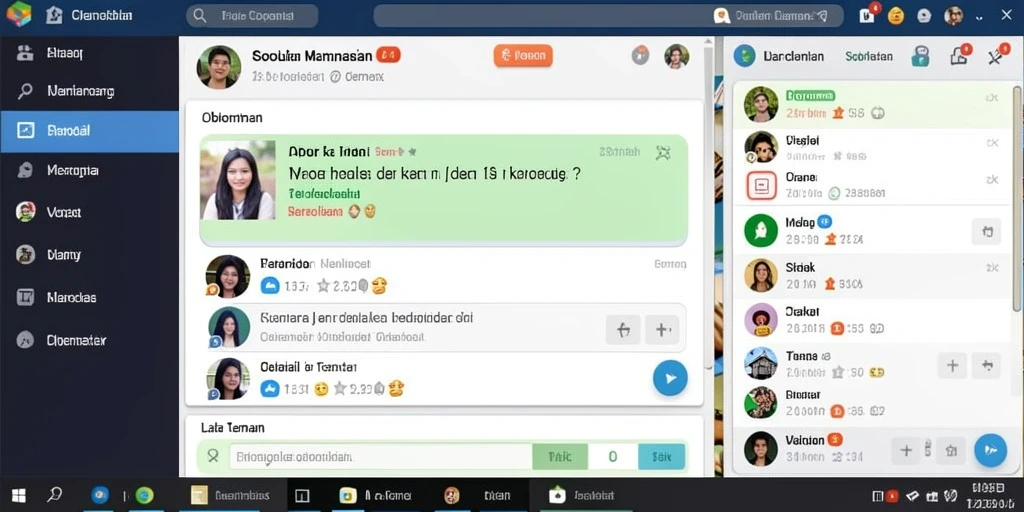Screen dimensions: 1024x512
Task: Click the reply arrow button in Tenna row
Action: [986, 365]
